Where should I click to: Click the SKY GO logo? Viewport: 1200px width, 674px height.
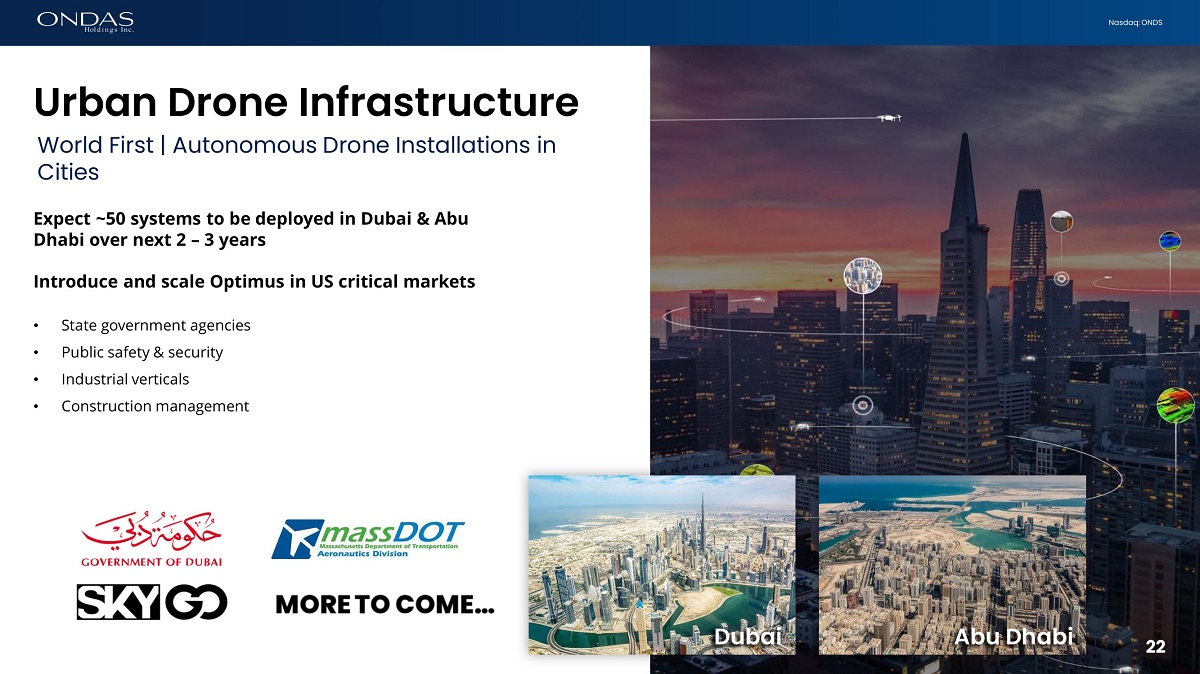tap(152, 601)
